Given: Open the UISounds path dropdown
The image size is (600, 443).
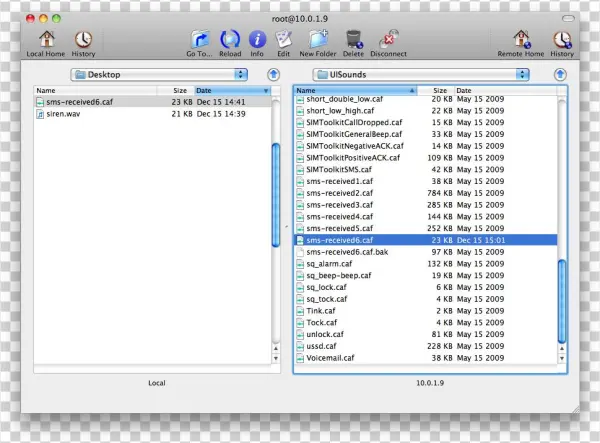Looking at the screenshot, I should click(419, 74).
